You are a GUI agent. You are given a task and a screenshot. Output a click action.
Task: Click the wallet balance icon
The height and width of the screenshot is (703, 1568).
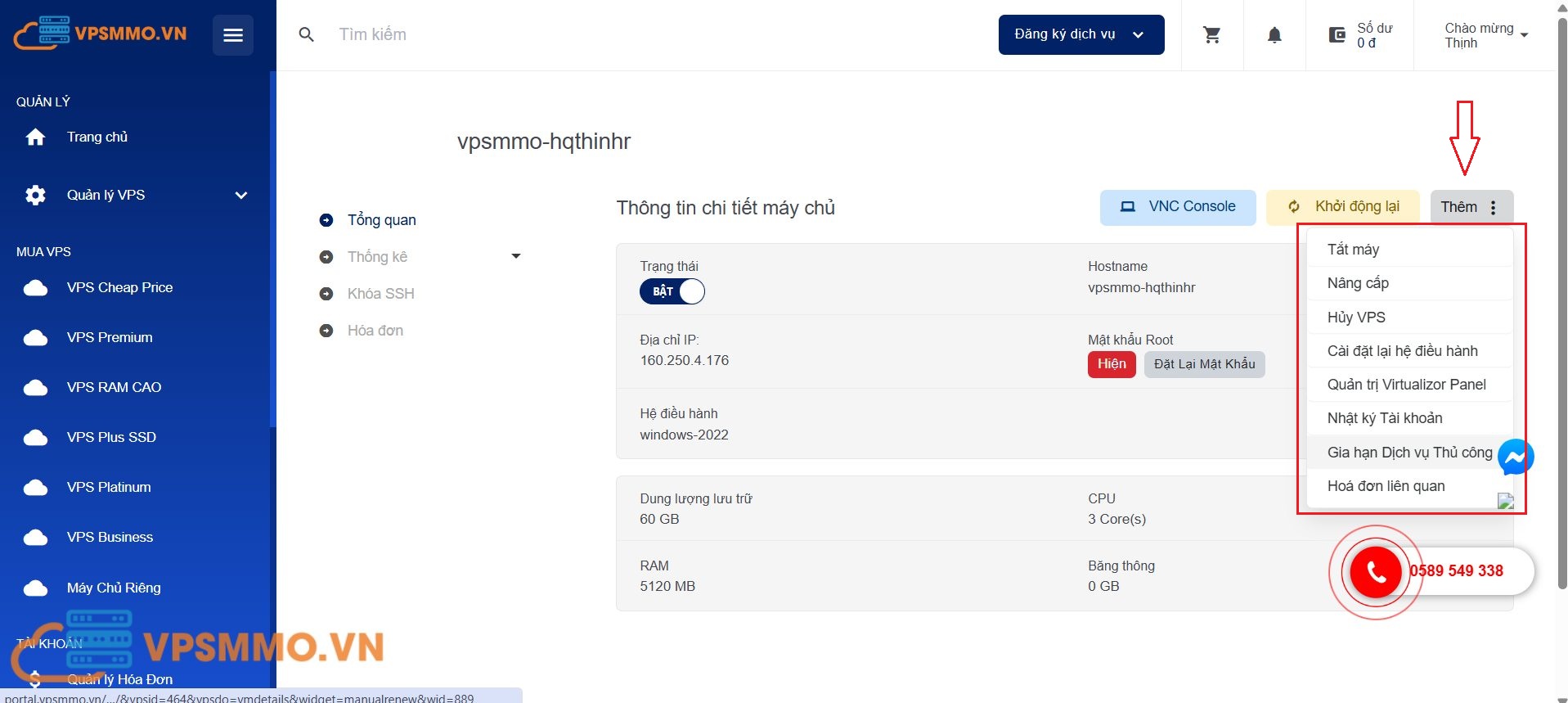click(x=1337, y=35)
